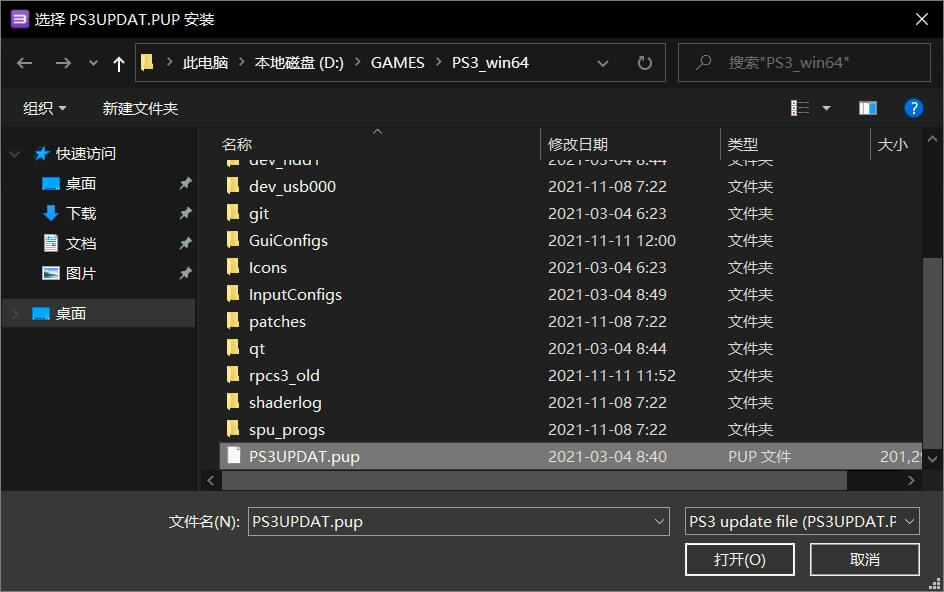Navigate to GAMES in the breadcrumb bar

(x=397, y=62)
